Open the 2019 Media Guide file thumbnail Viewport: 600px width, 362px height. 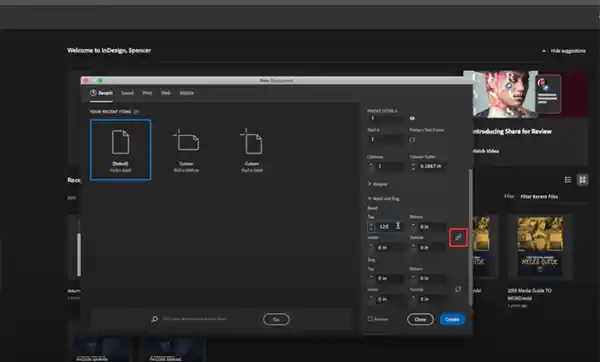tap(540, 246)
